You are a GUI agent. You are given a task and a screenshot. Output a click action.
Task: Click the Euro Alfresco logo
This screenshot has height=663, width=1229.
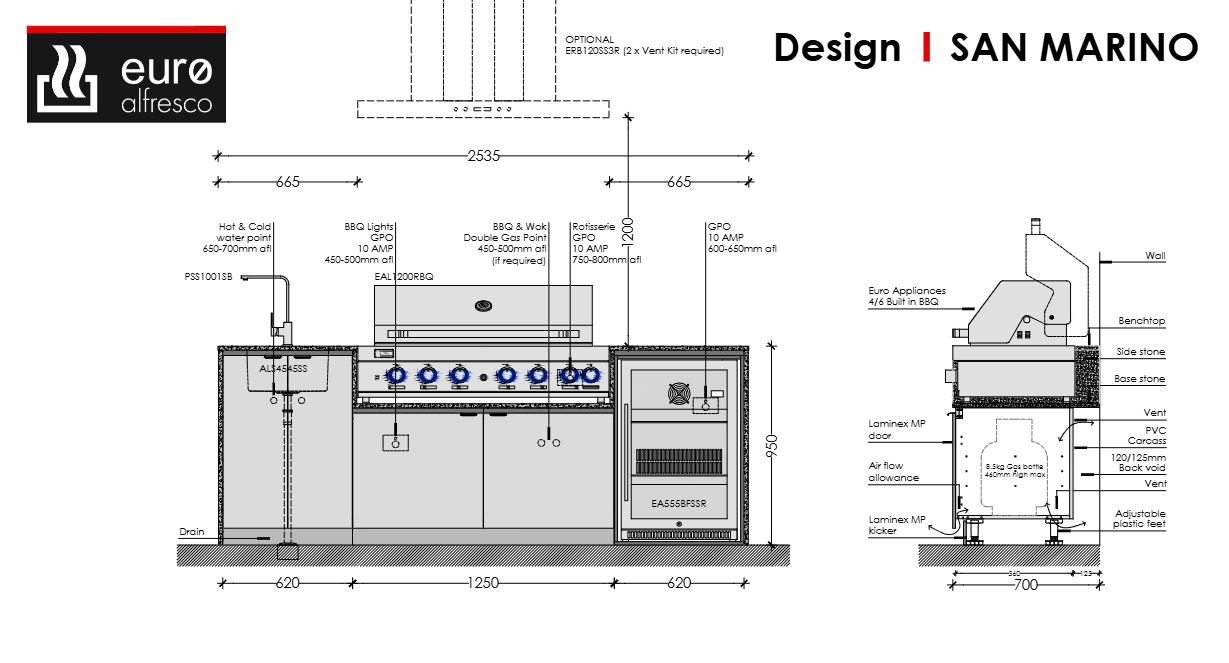point(126,75)
